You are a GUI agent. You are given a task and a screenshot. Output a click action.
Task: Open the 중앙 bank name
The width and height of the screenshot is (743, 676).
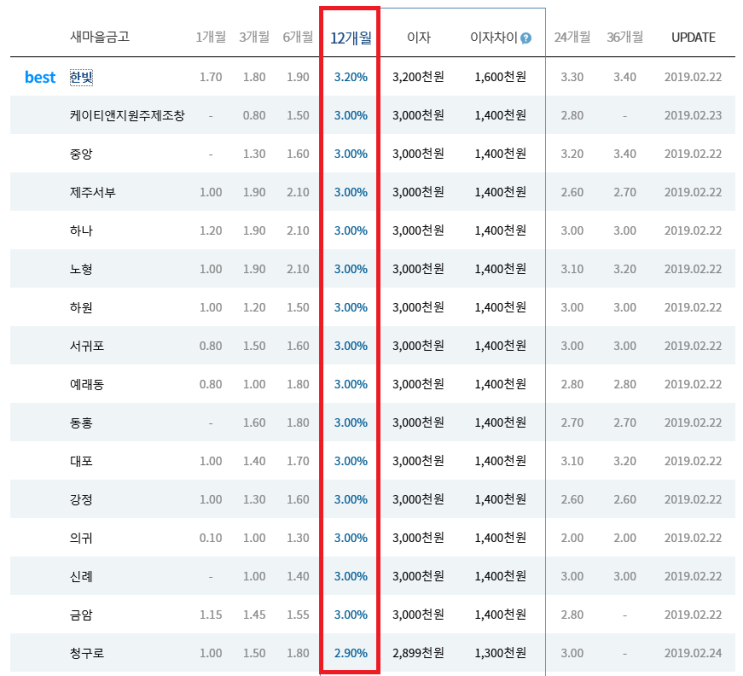point(81,154)
